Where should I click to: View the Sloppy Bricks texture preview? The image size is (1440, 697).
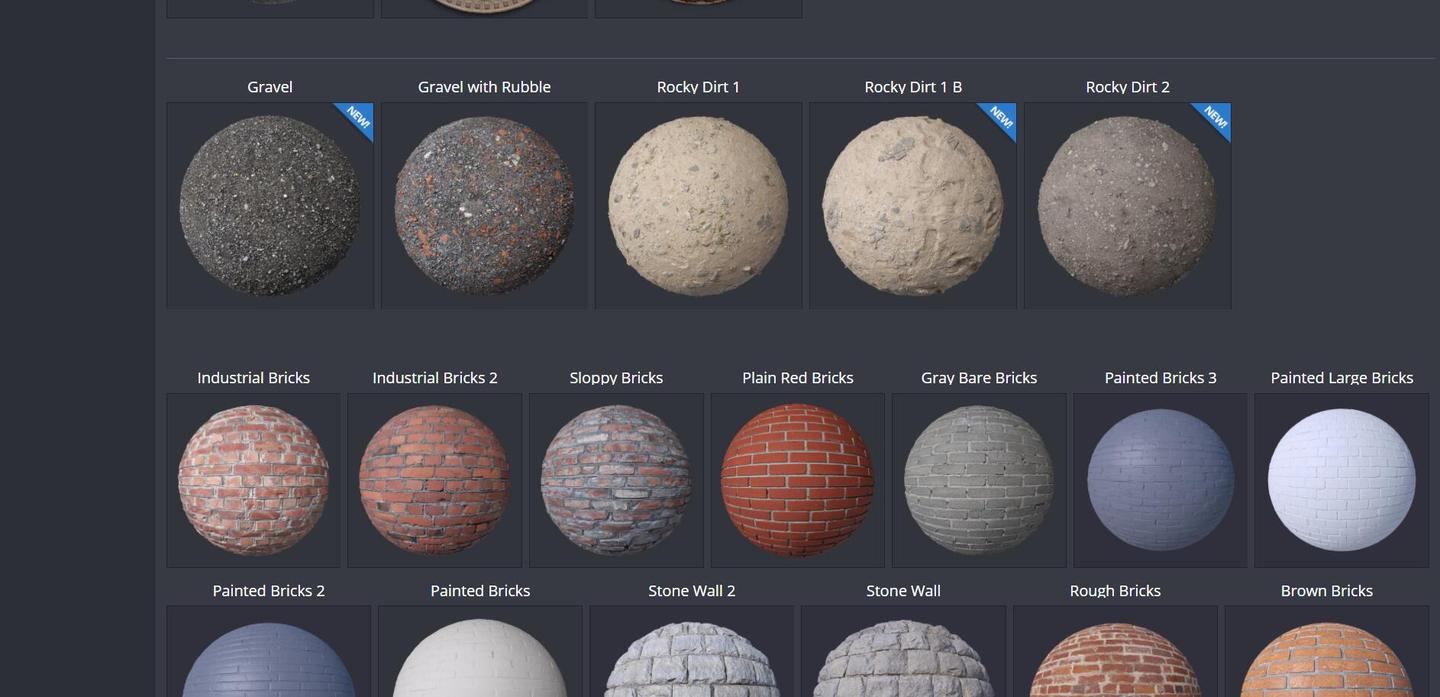[616, 480]
